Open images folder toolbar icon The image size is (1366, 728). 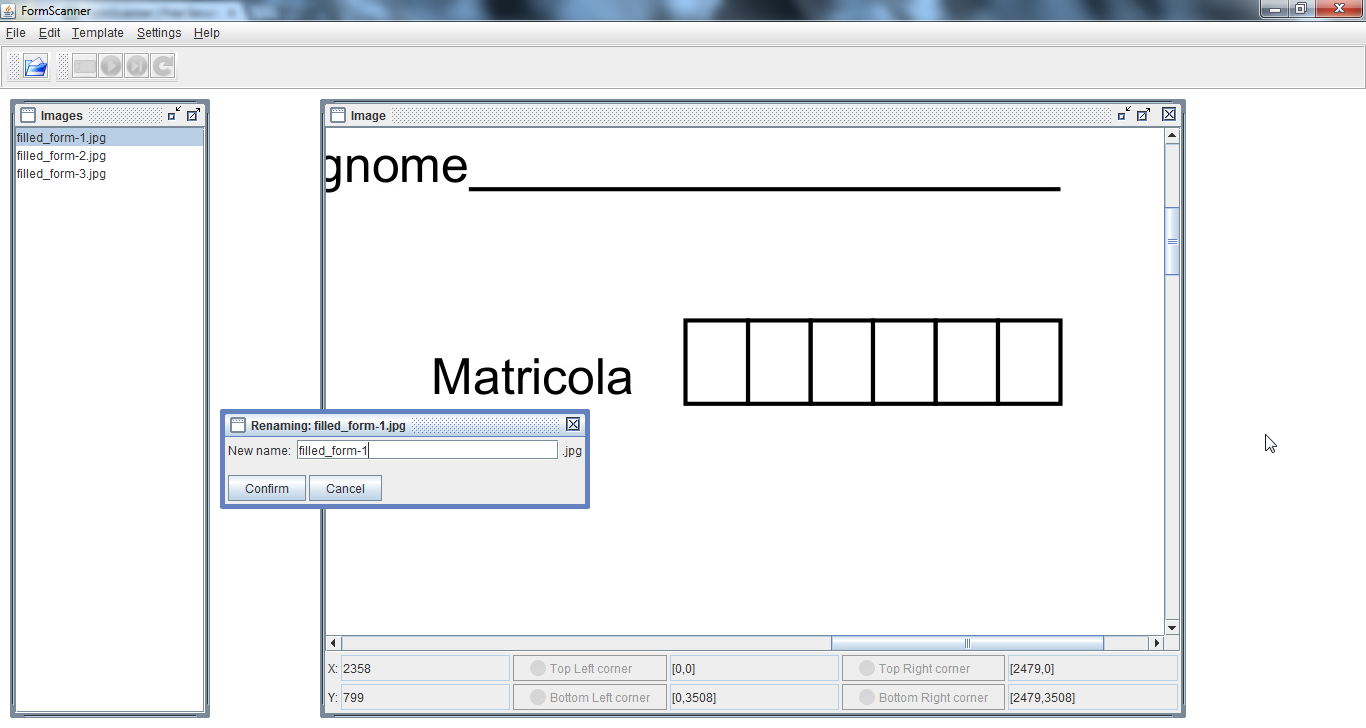(36, 67)
